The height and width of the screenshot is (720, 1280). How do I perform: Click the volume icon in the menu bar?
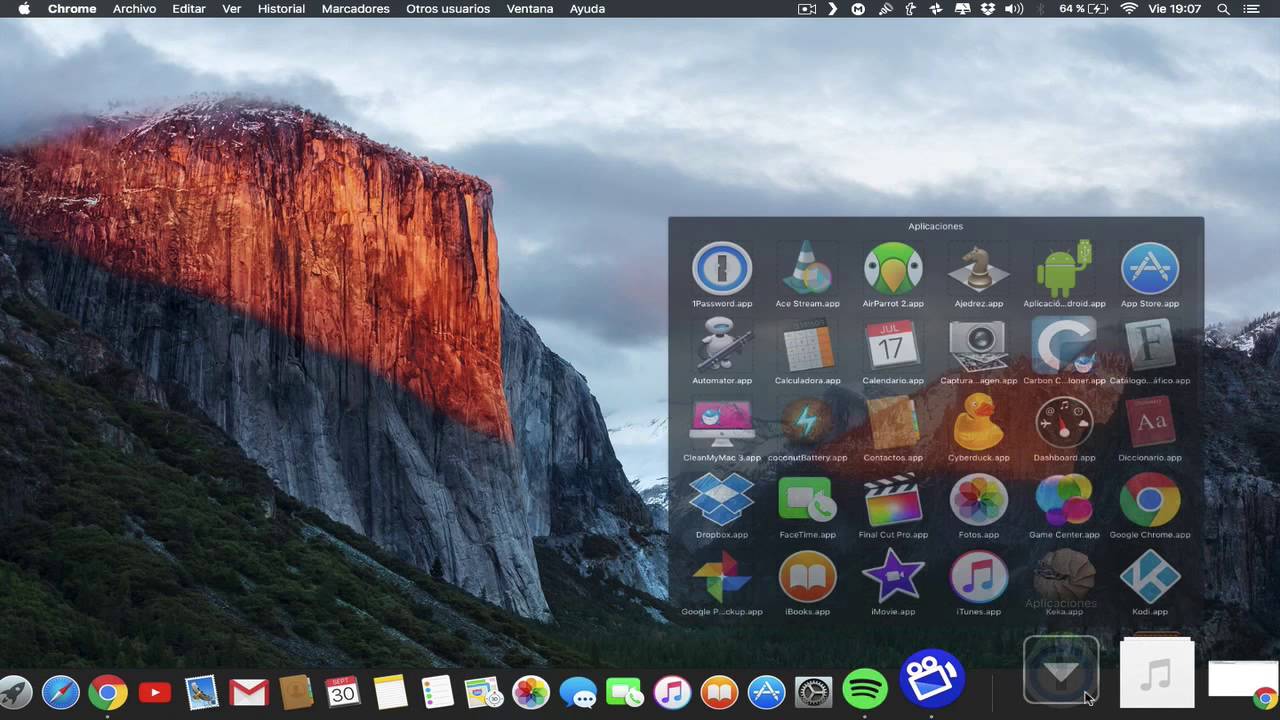point(1014,9)
